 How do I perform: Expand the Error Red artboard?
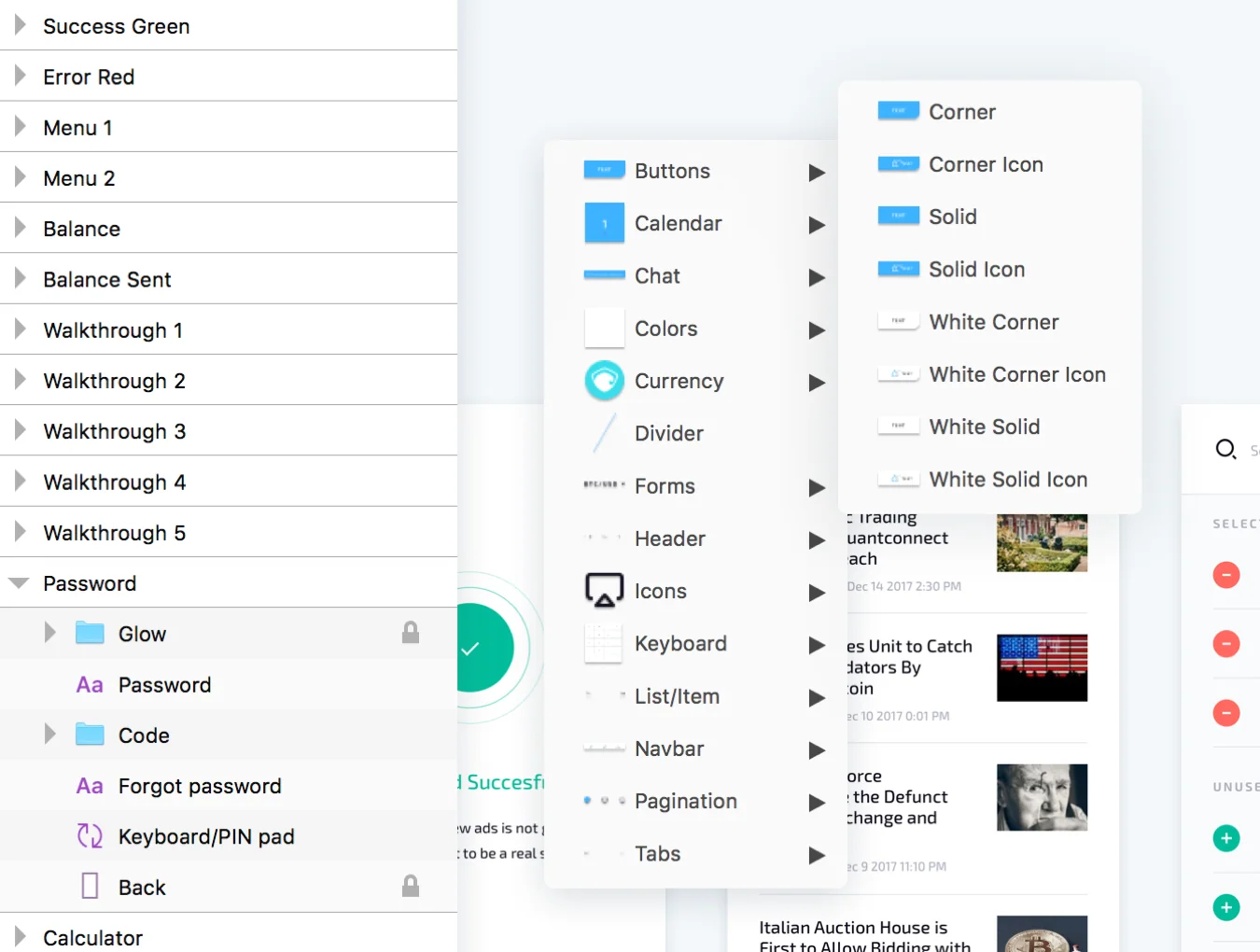(x=20, y=76)
